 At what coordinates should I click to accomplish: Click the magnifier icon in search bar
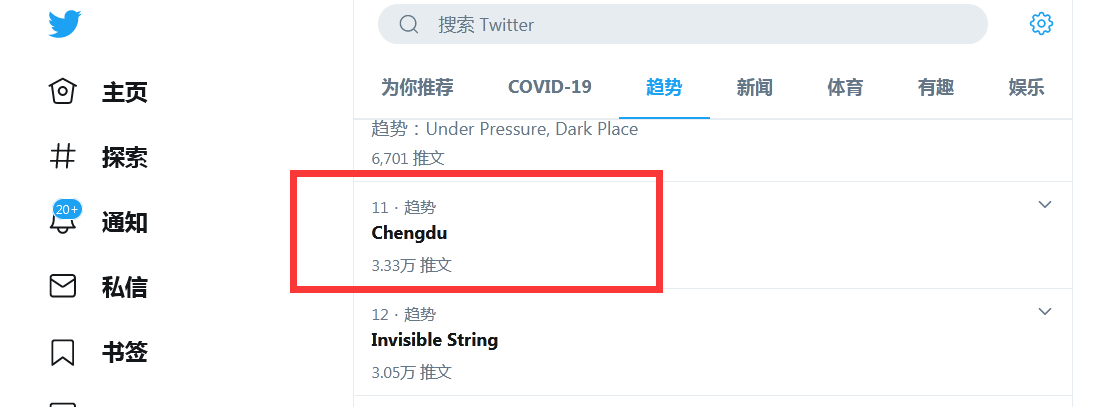pyautogui.click(x=409, y=25)
